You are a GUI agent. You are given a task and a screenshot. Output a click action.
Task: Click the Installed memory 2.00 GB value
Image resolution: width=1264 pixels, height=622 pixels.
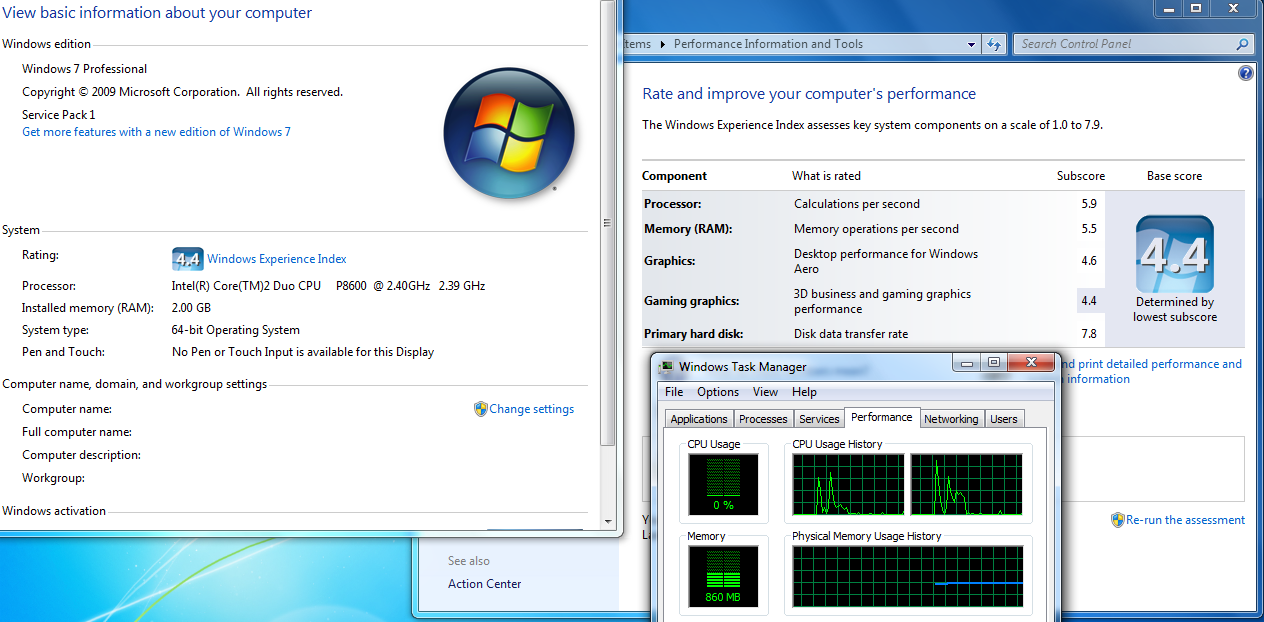tap(191, 308)
